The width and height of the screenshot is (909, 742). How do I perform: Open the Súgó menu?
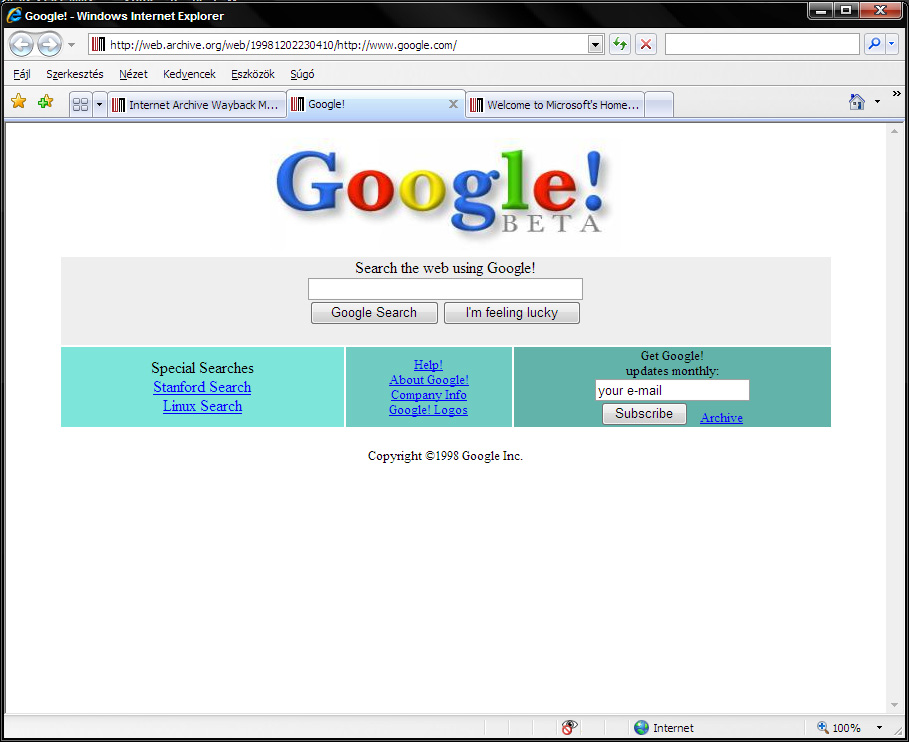(x=302, y=74)
